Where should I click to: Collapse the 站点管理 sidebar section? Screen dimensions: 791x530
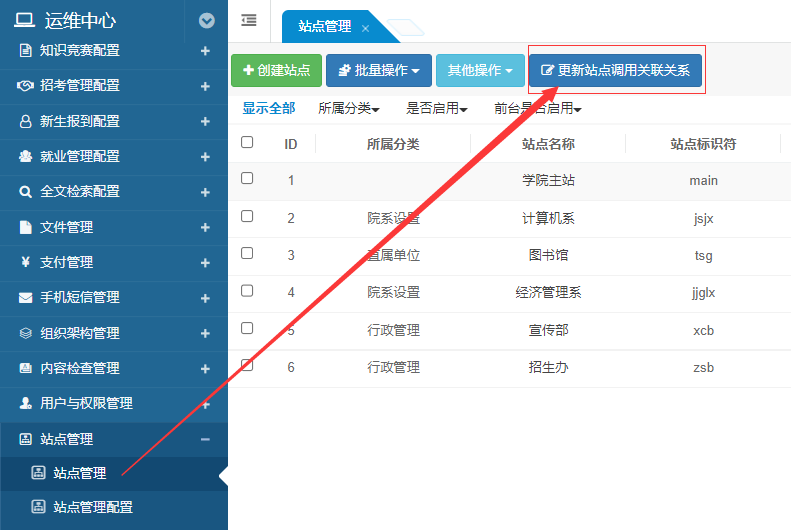click(205, 439)
